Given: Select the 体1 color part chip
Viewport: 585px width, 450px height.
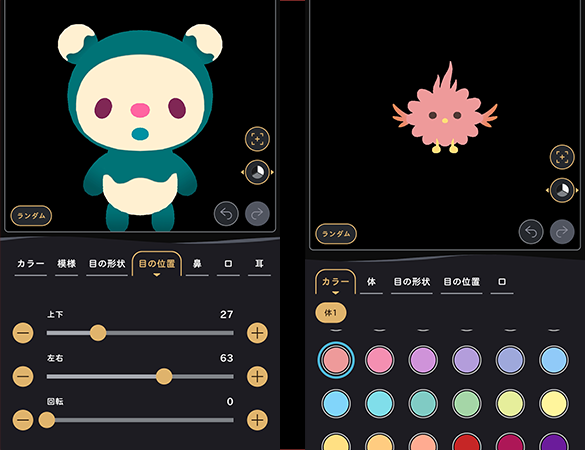Looking at the screenshot, I should 331,313.
